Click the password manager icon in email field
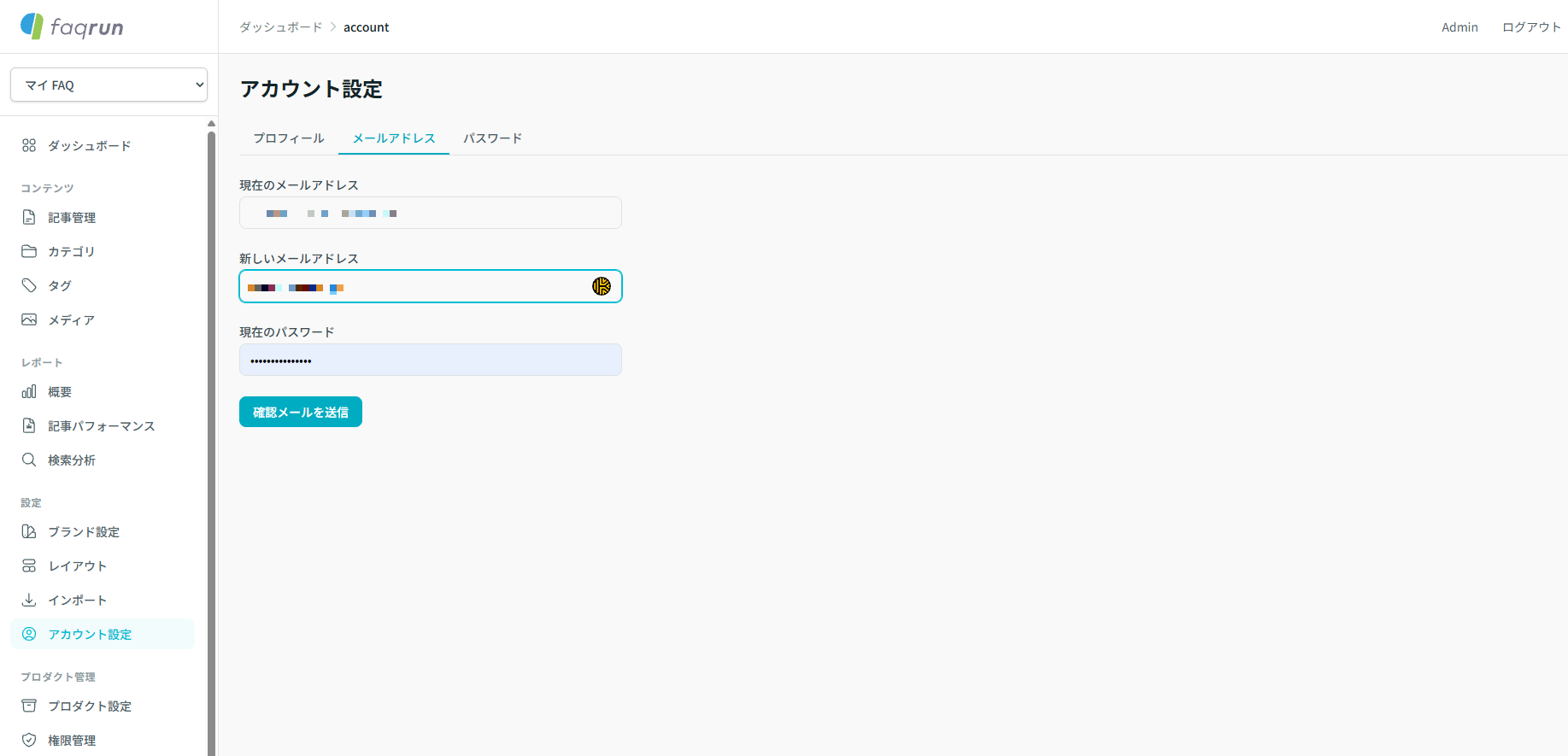This screenshot has width=1568, height=756. point(602,286)
